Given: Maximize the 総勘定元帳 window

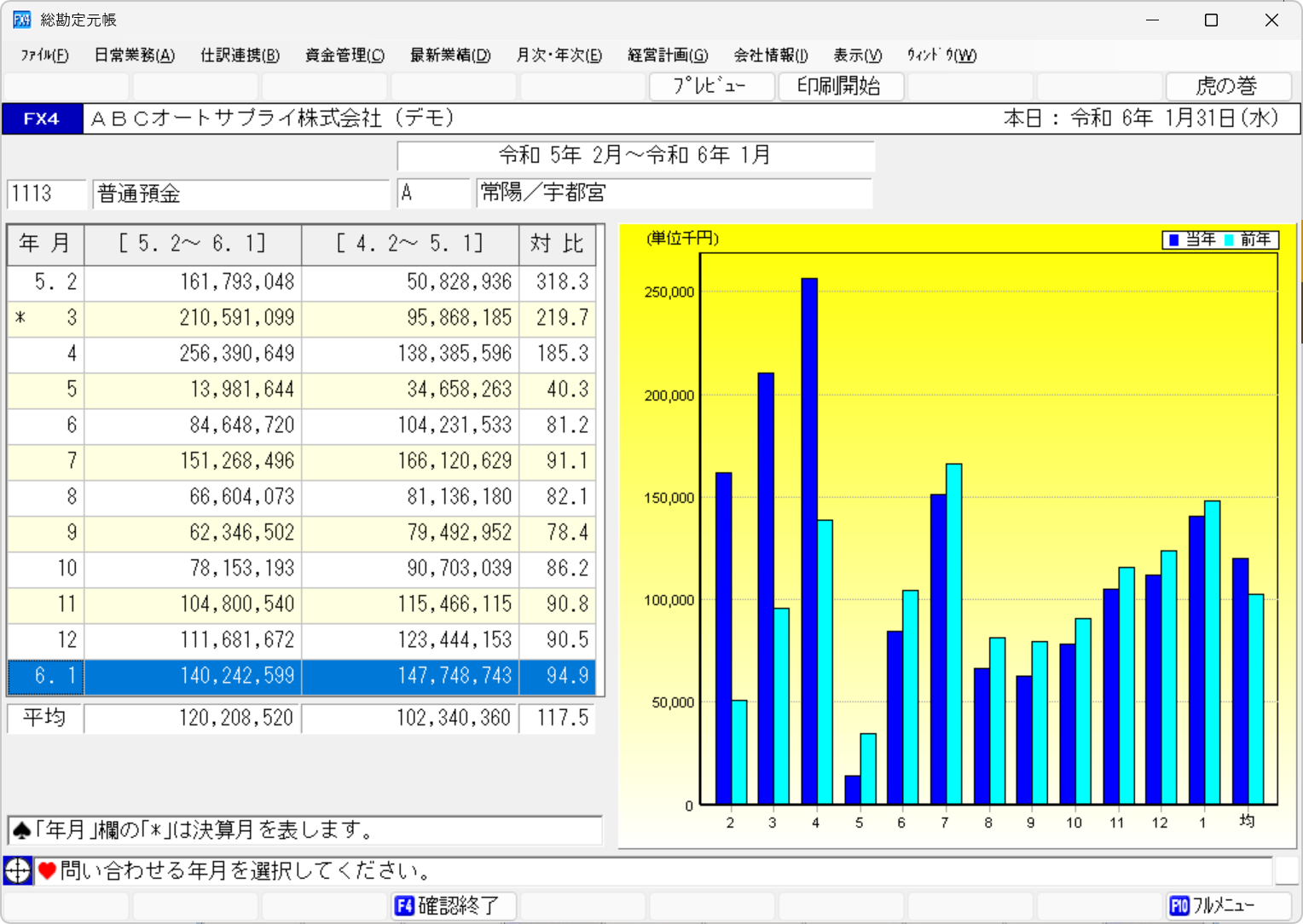Looking at the screenshot, I should coord(1211,20).
